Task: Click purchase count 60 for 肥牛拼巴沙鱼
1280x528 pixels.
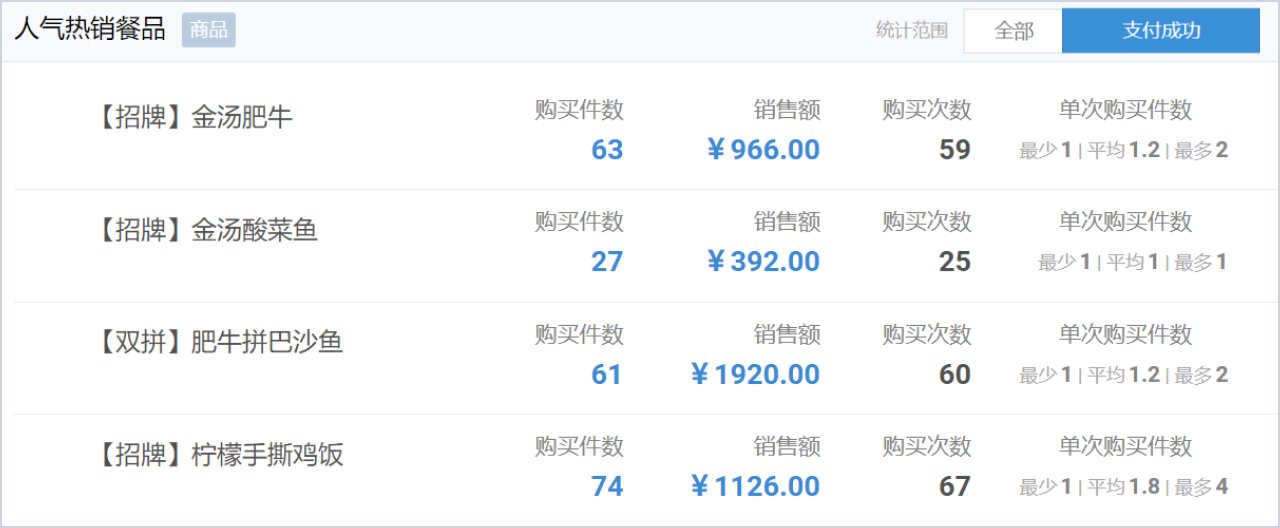Action: pos(955,375)
